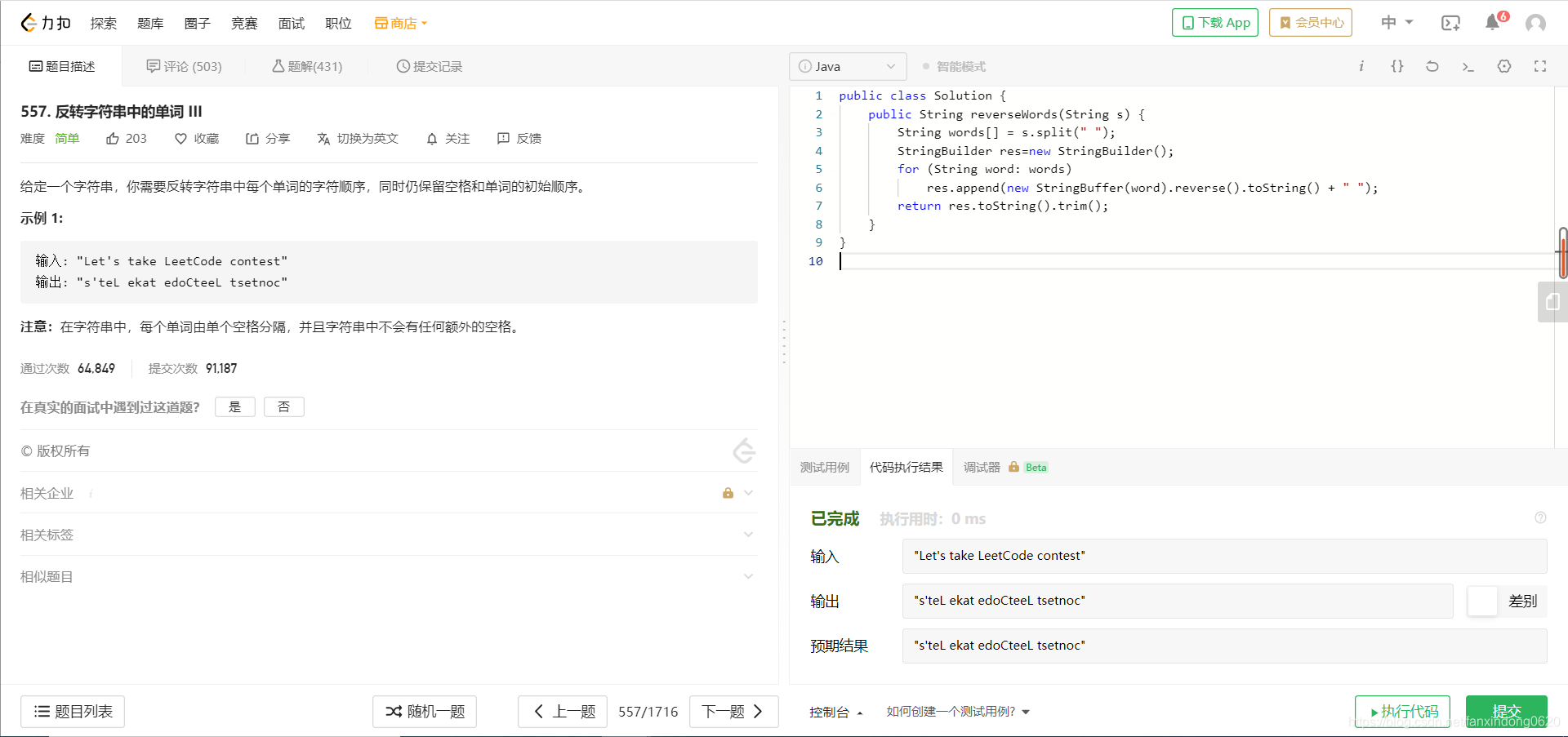
Task: Answer 是 to interview question
Action: (x=235, y=406)
